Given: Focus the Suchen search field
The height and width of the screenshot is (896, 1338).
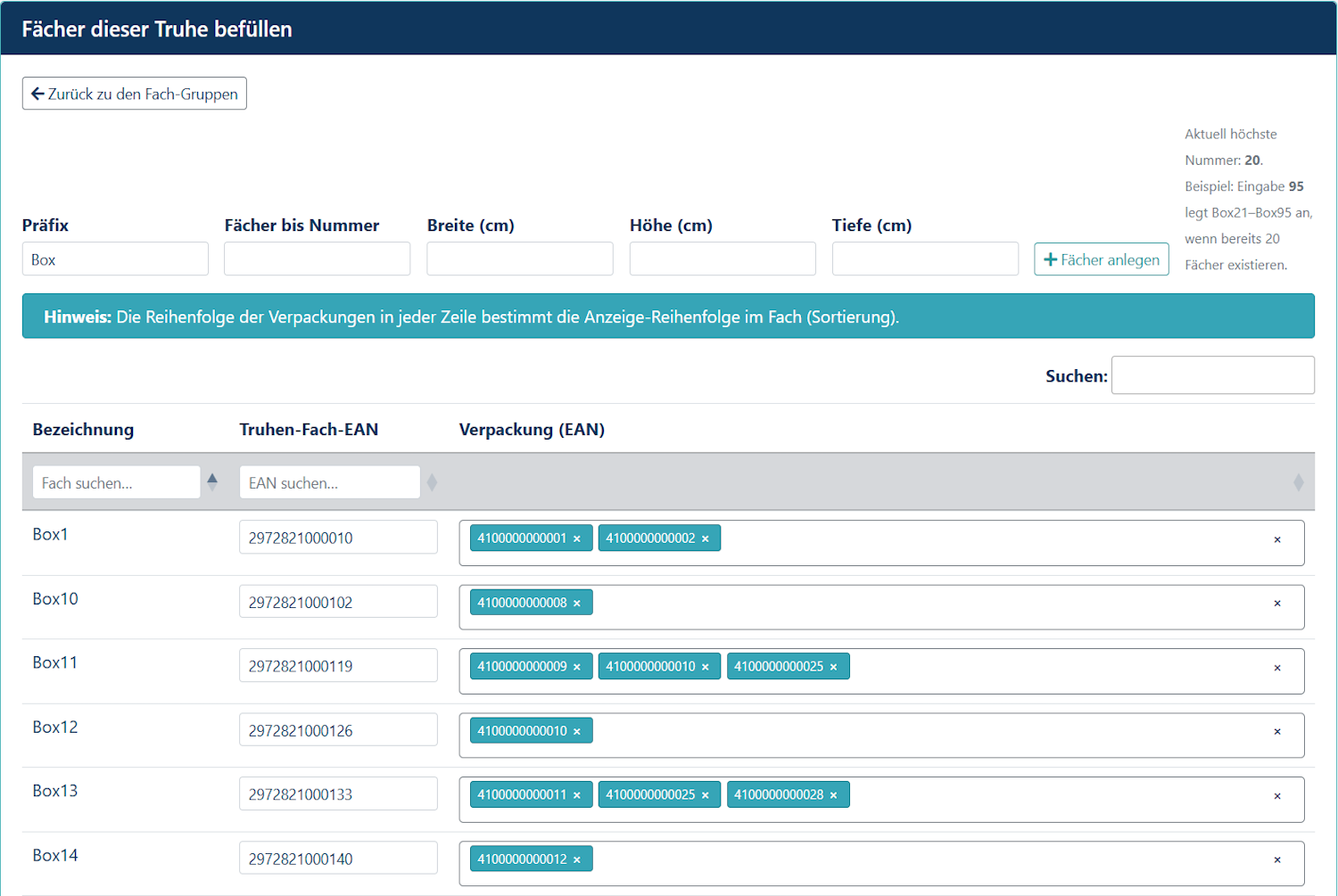Looking at the screenshot, I should (x=1212, y=375).
